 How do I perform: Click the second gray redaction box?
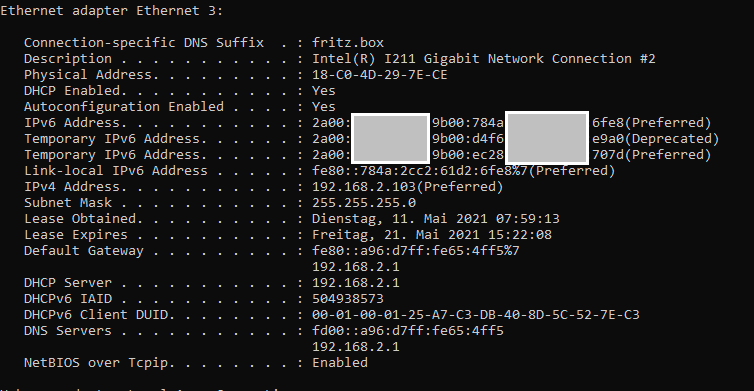tap(547, 138)
